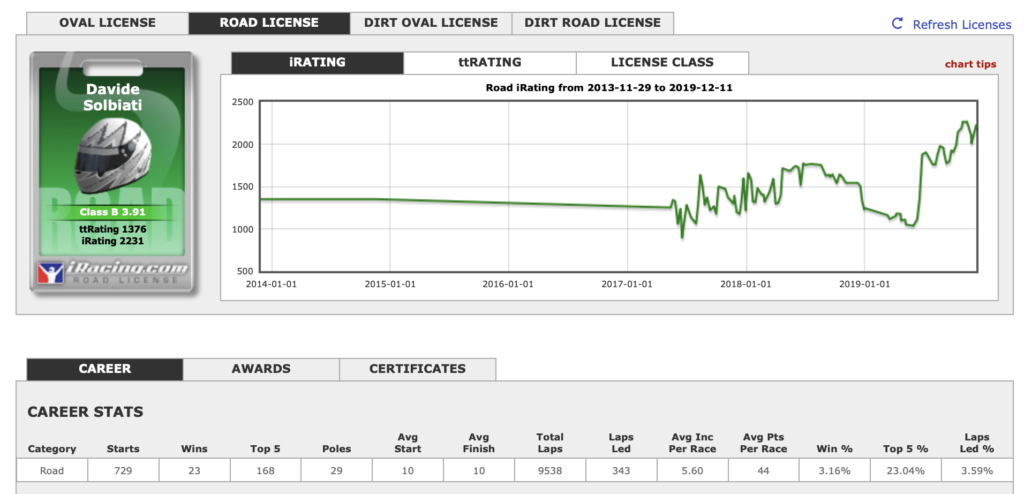
Task: Click the 2016-01-01 axis label
Action: [508, 284]
